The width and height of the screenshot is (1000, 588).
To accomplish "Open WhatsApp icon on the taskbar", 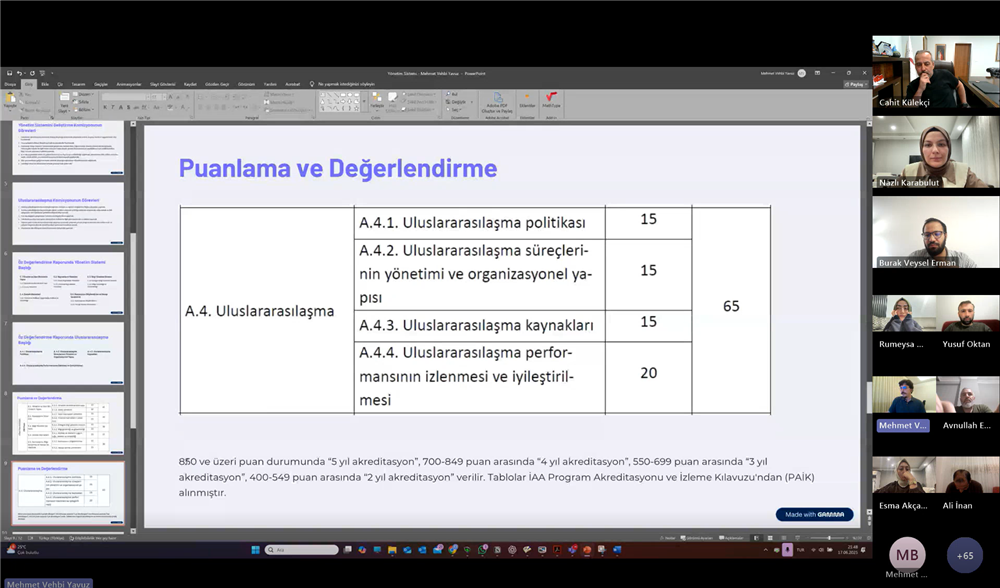I will [x=482, y=550].
